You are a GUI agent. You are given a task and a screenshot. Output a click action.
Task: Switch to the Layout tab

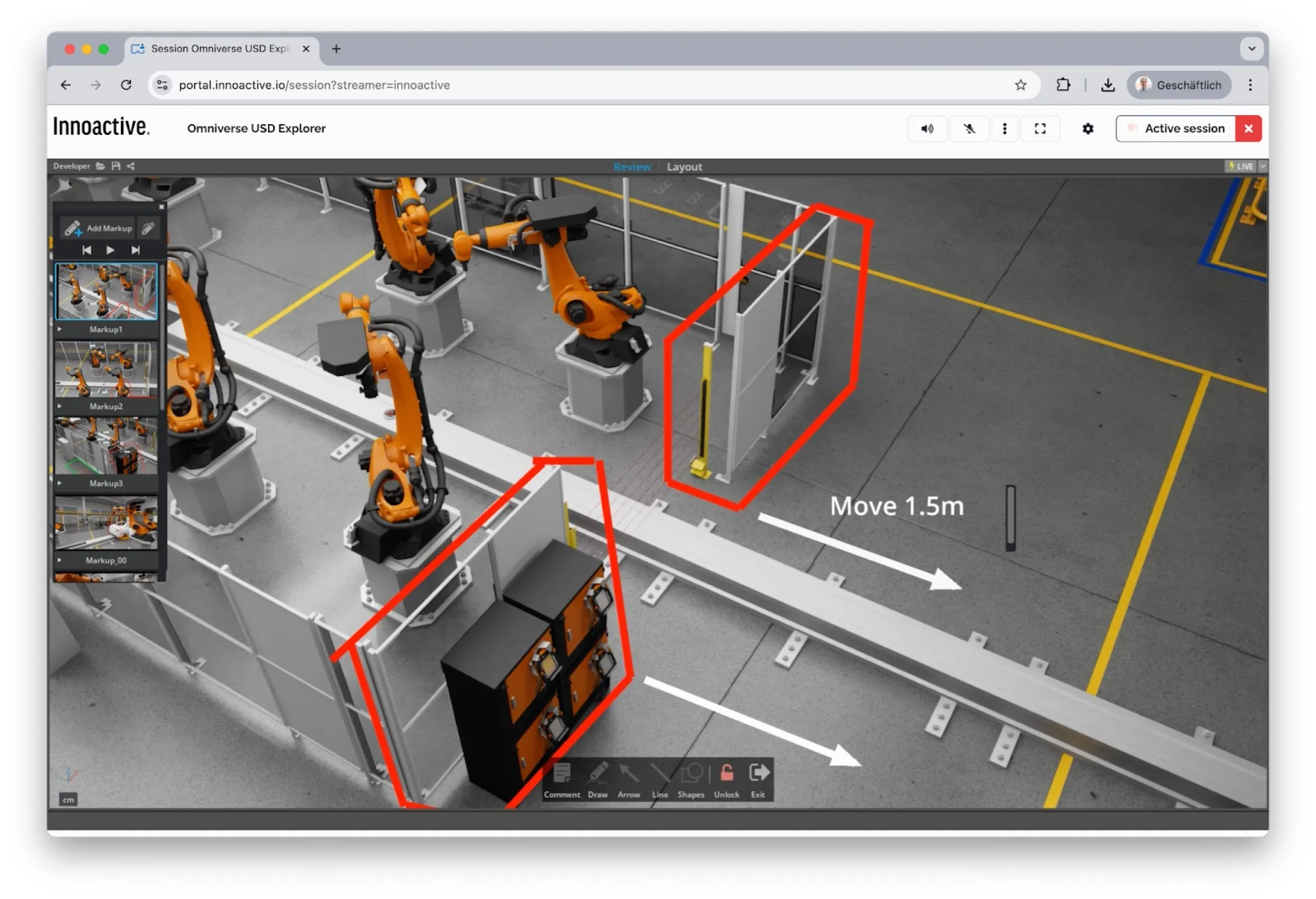(x=684, y=166)
